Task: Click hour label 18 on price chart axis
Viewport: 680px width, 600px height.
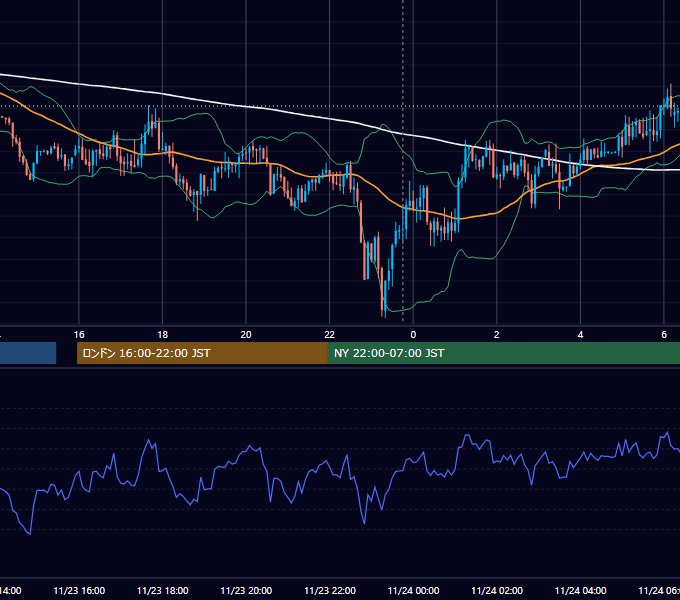Action: pyautogui.click(x=163, y=335)
